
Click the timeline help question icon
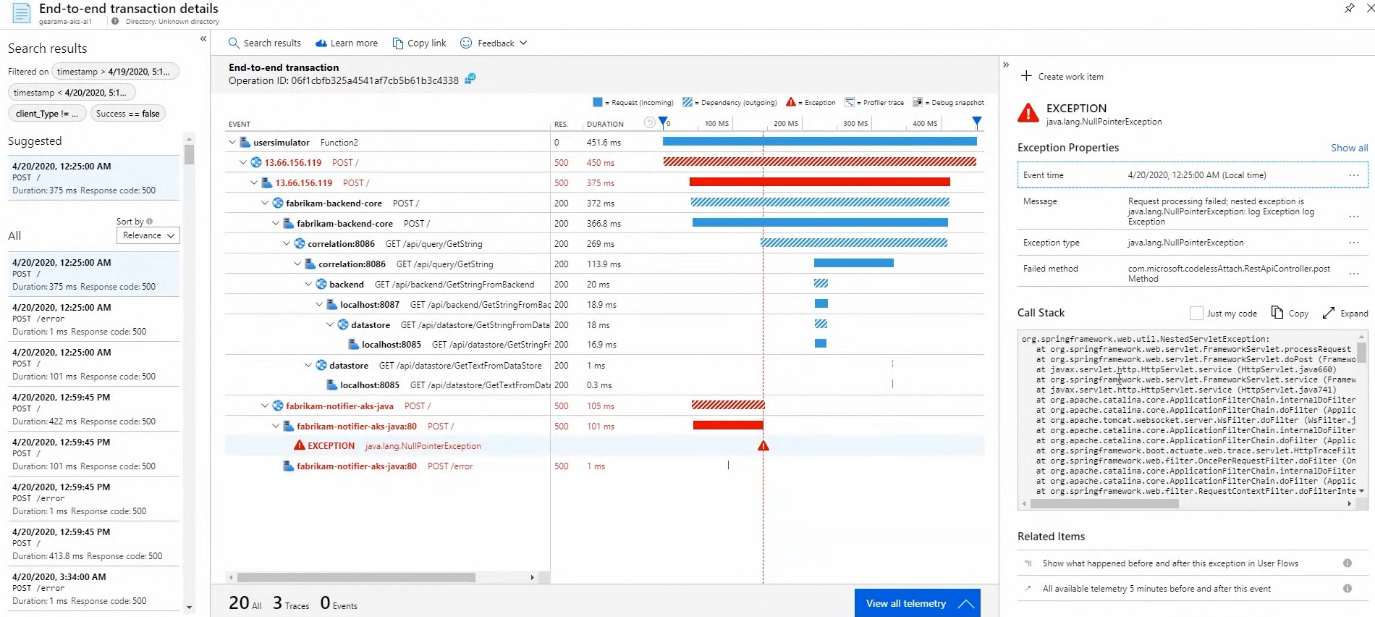pos(650,124)
